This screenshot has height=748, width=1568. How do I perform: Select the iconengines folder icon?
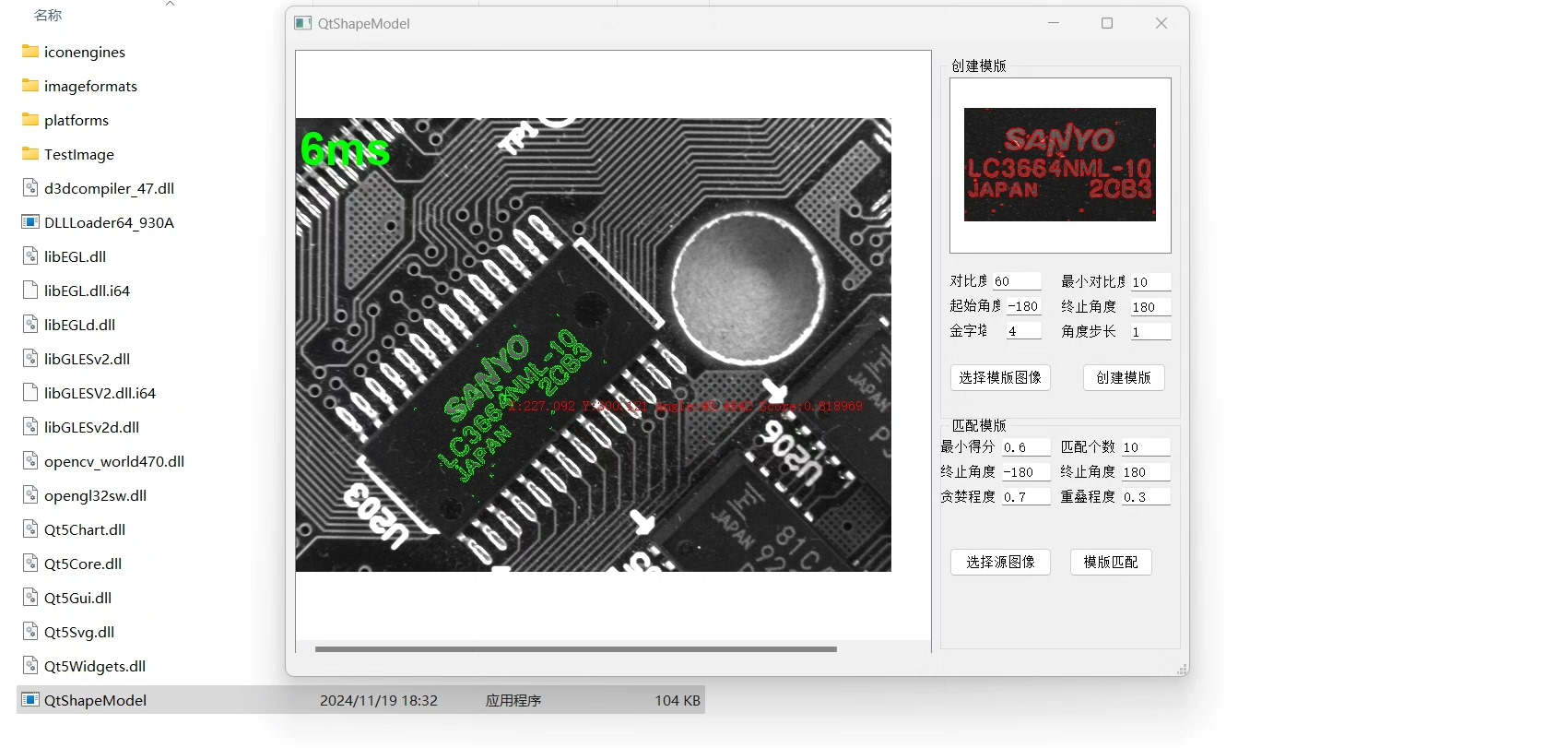point(30,52)
